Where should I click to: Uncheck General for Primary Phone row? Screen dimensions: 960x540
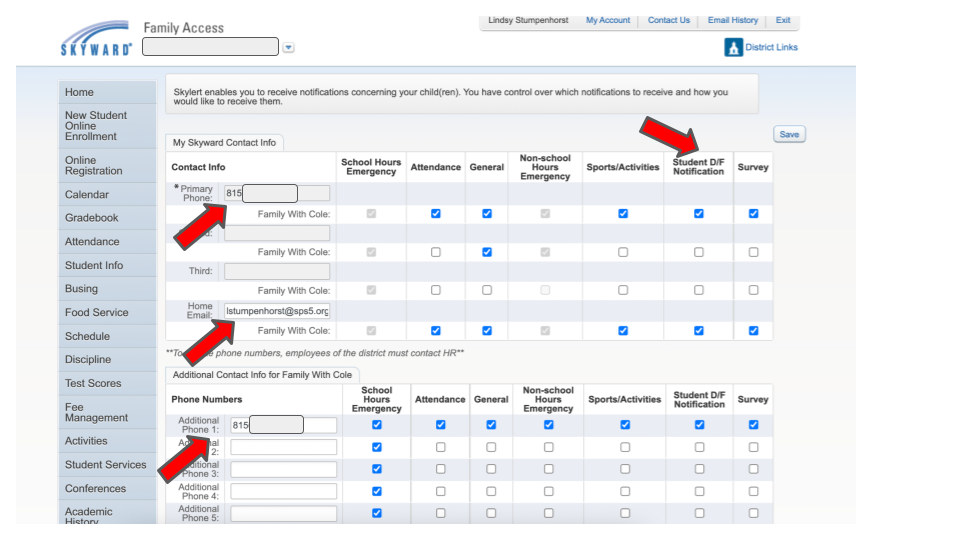(x=487, y=214)
